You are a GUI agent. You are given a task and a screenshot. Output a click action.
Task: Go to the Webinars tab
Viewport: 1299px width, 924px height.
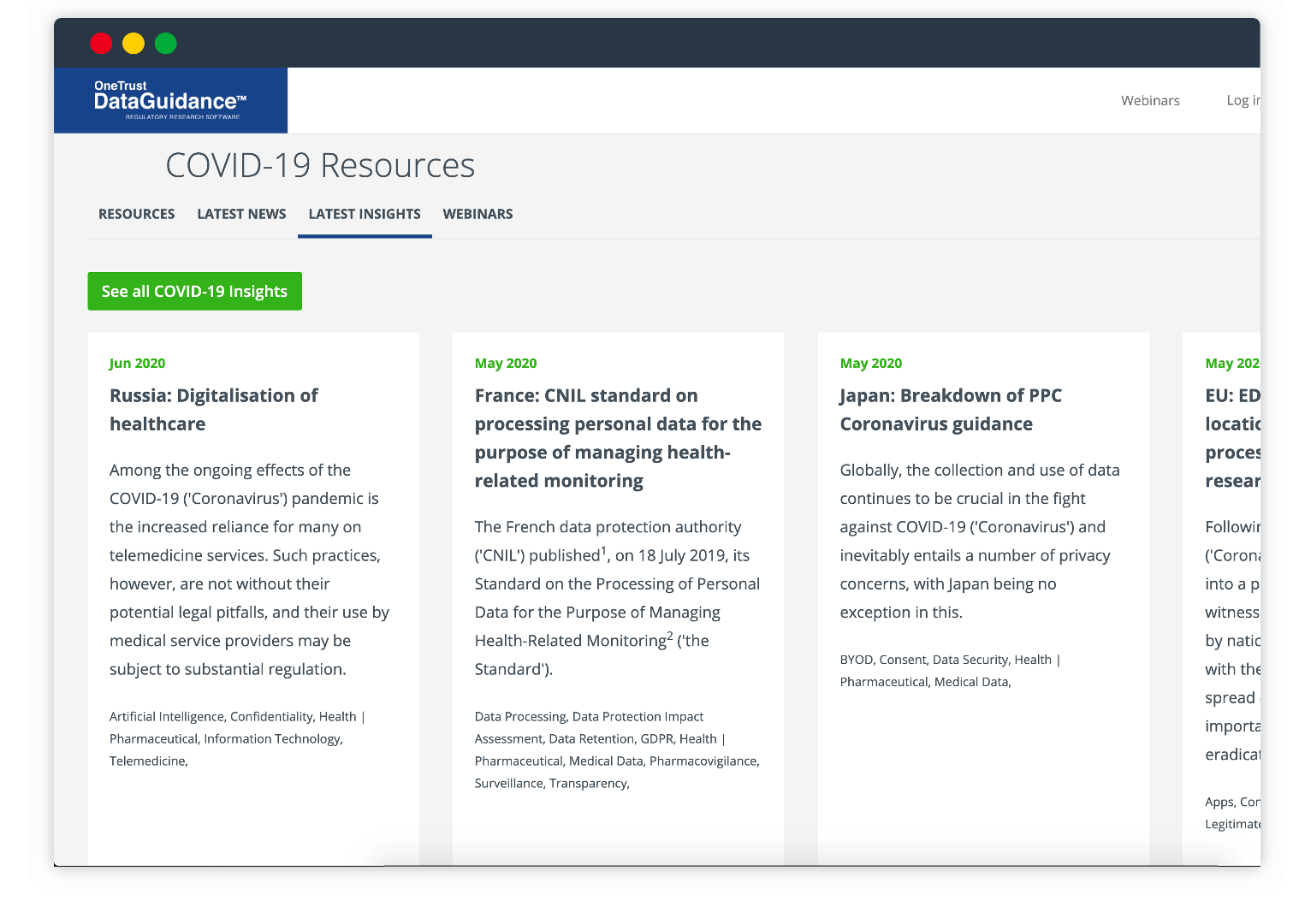coord(477,214)
